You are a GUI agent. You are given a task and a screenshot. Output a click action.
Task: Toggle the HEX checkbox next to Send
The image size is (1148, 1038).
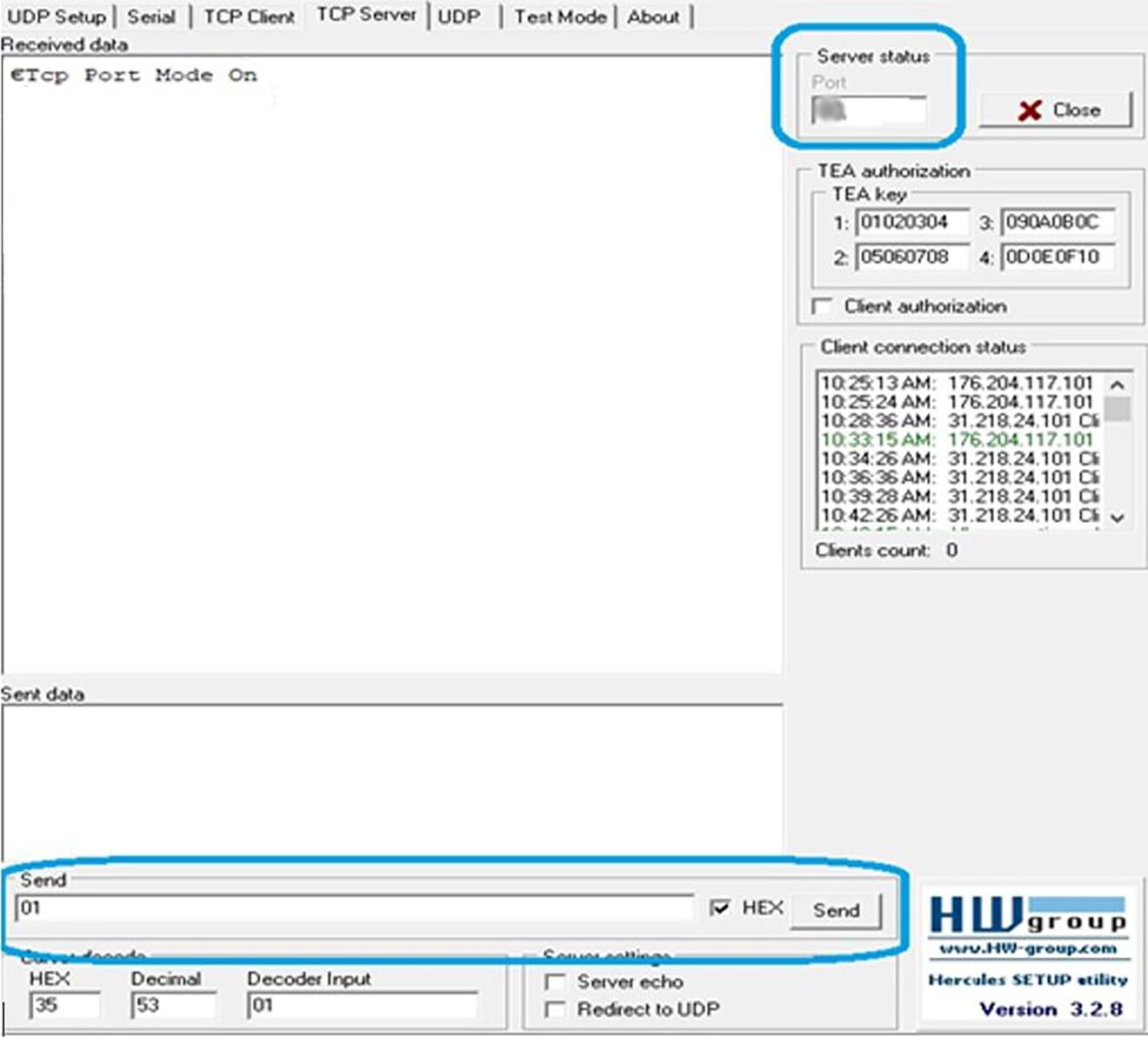pyautogui.click(x=722, y=907)
